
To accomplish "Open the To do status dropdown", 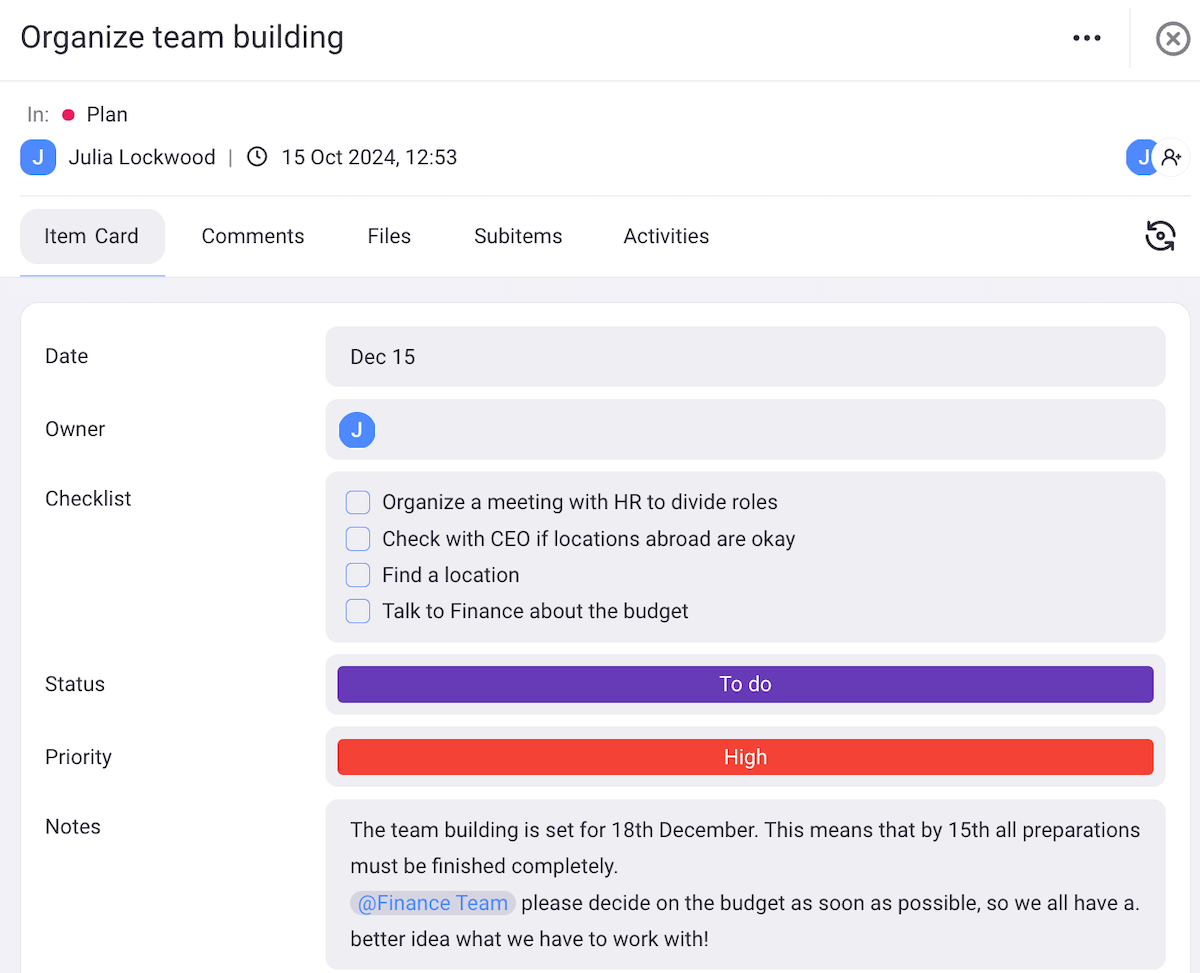I will tap(745, 685).
